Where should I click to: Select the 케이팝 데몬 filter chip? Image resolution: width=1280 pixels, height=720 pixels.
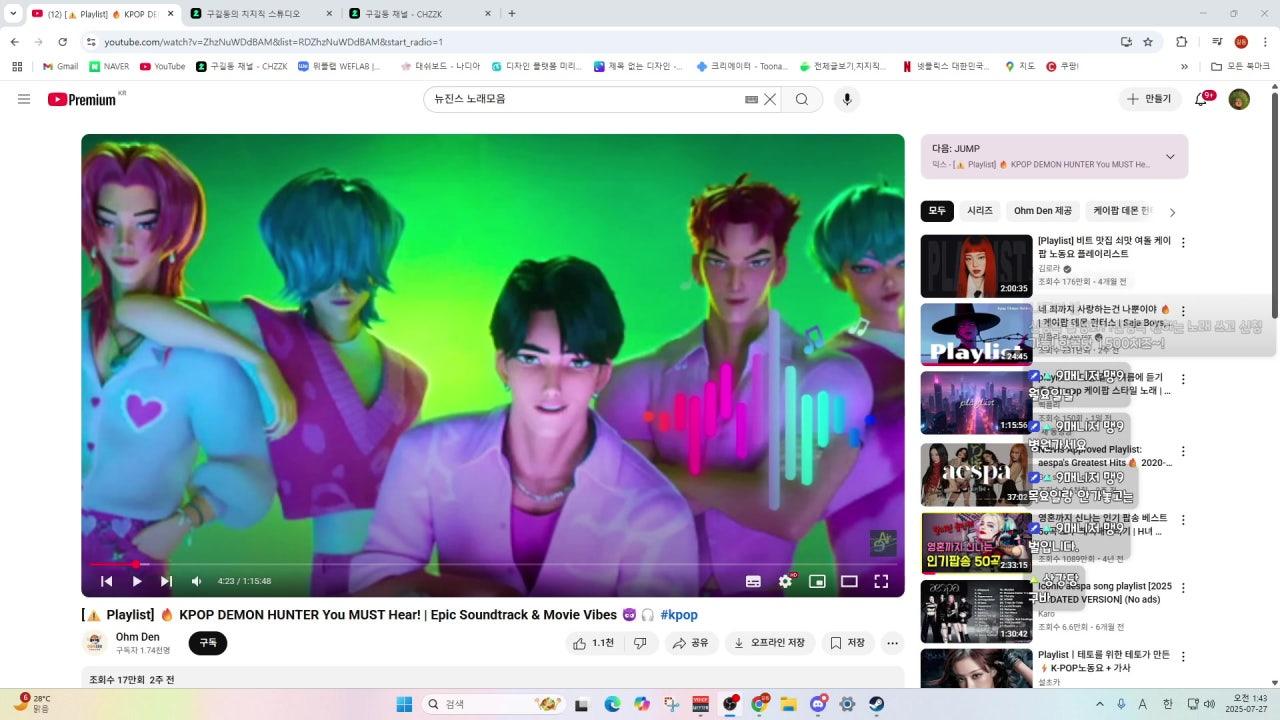(1123, 211)
